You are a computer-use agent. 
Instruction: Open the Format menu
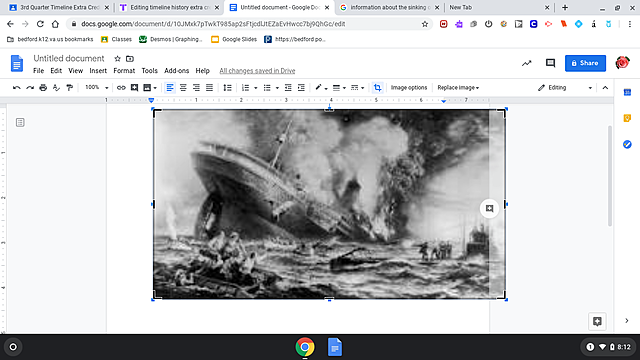coord(124,71)
